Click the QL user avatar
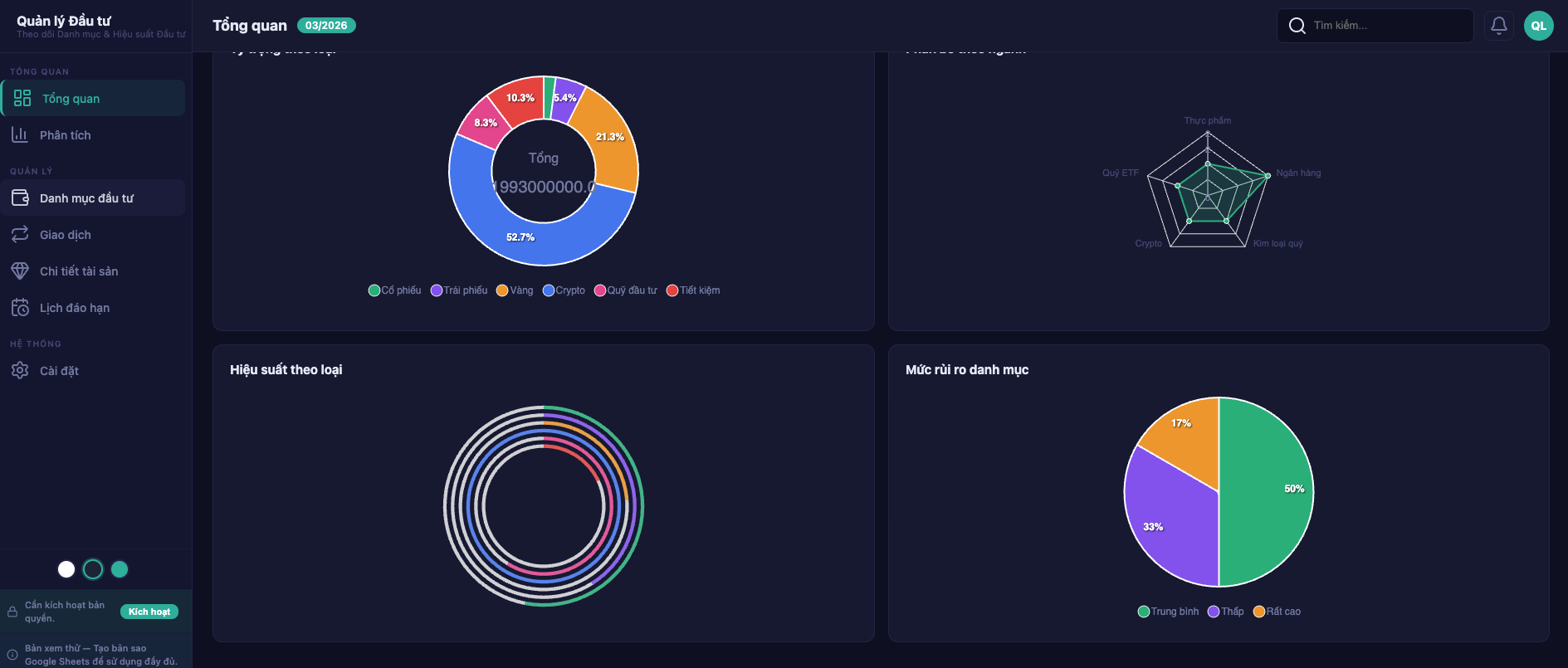Image resolution: width=1568 pixels, height=668 pixels. (1538, 26)
